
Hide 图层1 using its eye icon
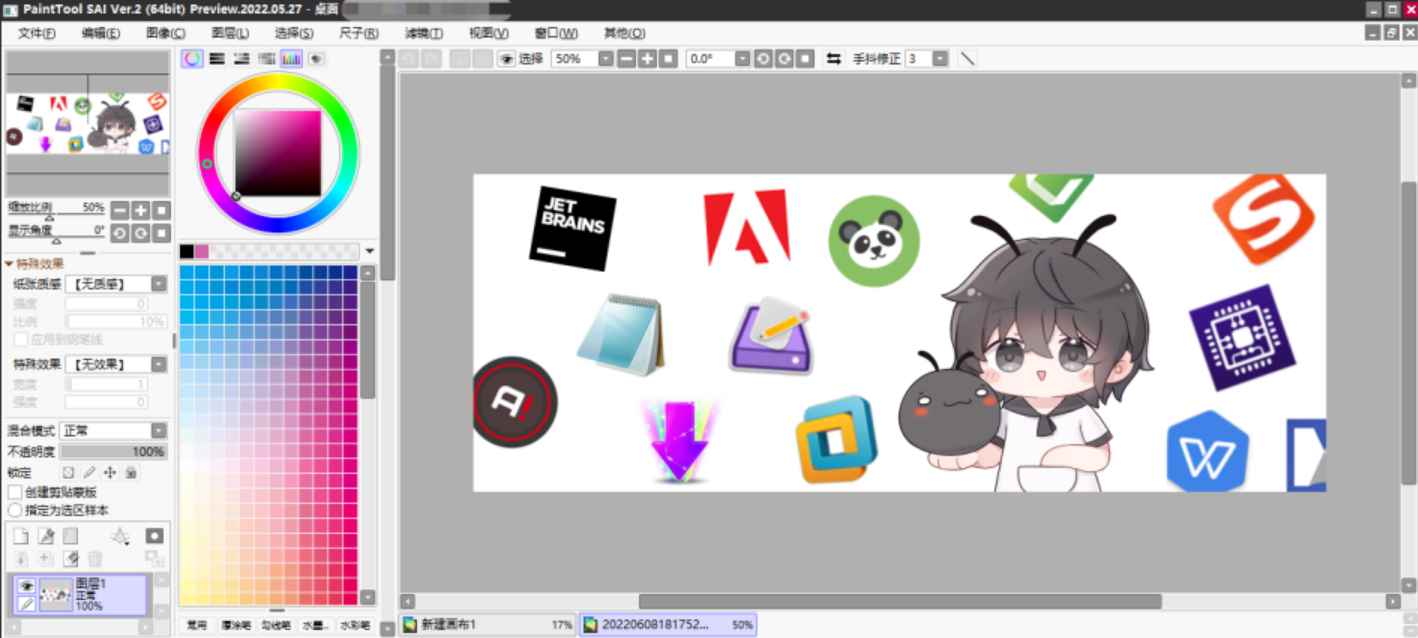point(26,586)
